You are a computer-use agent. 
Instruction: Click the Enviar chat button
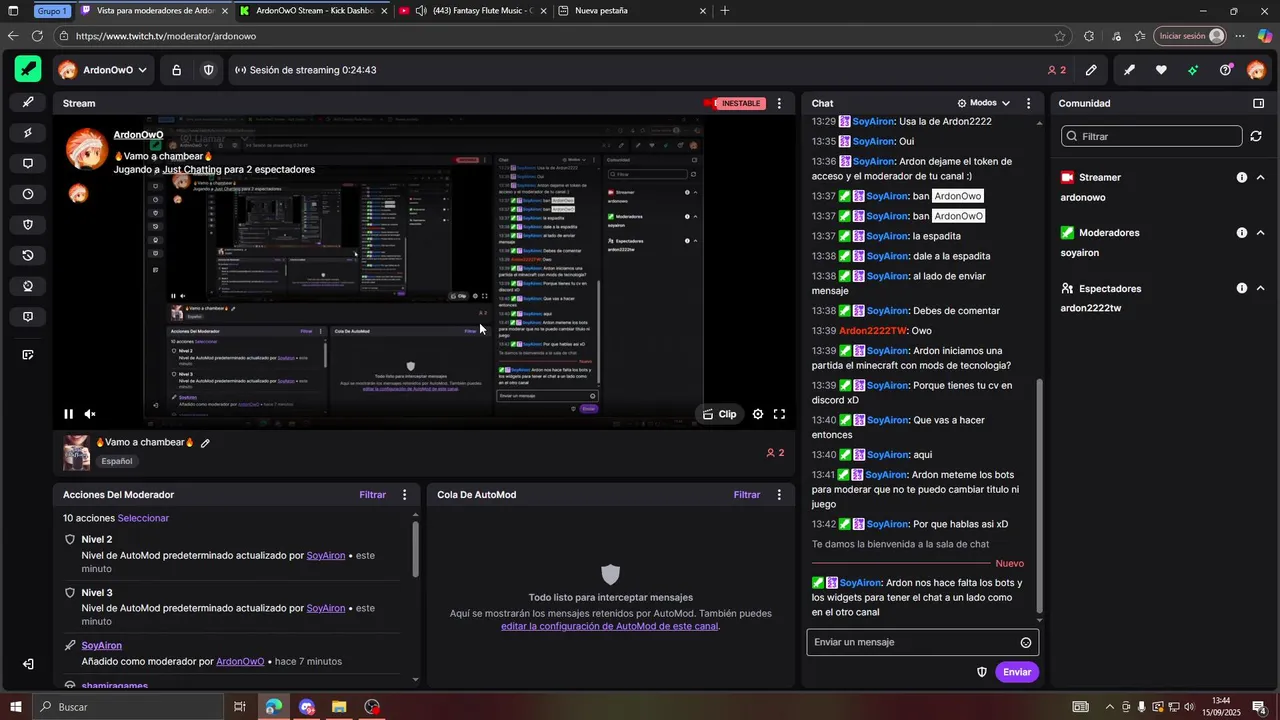pyautogui.click(x=1017, y=672)
